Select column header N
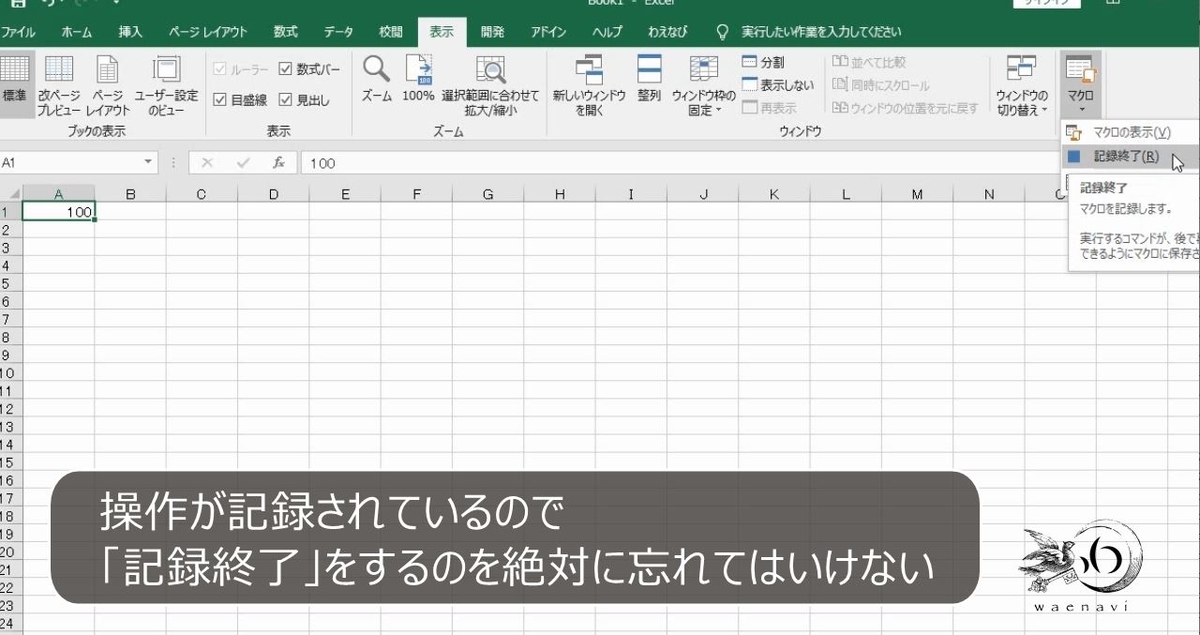Screen dimensions: 1200x635 988,194
